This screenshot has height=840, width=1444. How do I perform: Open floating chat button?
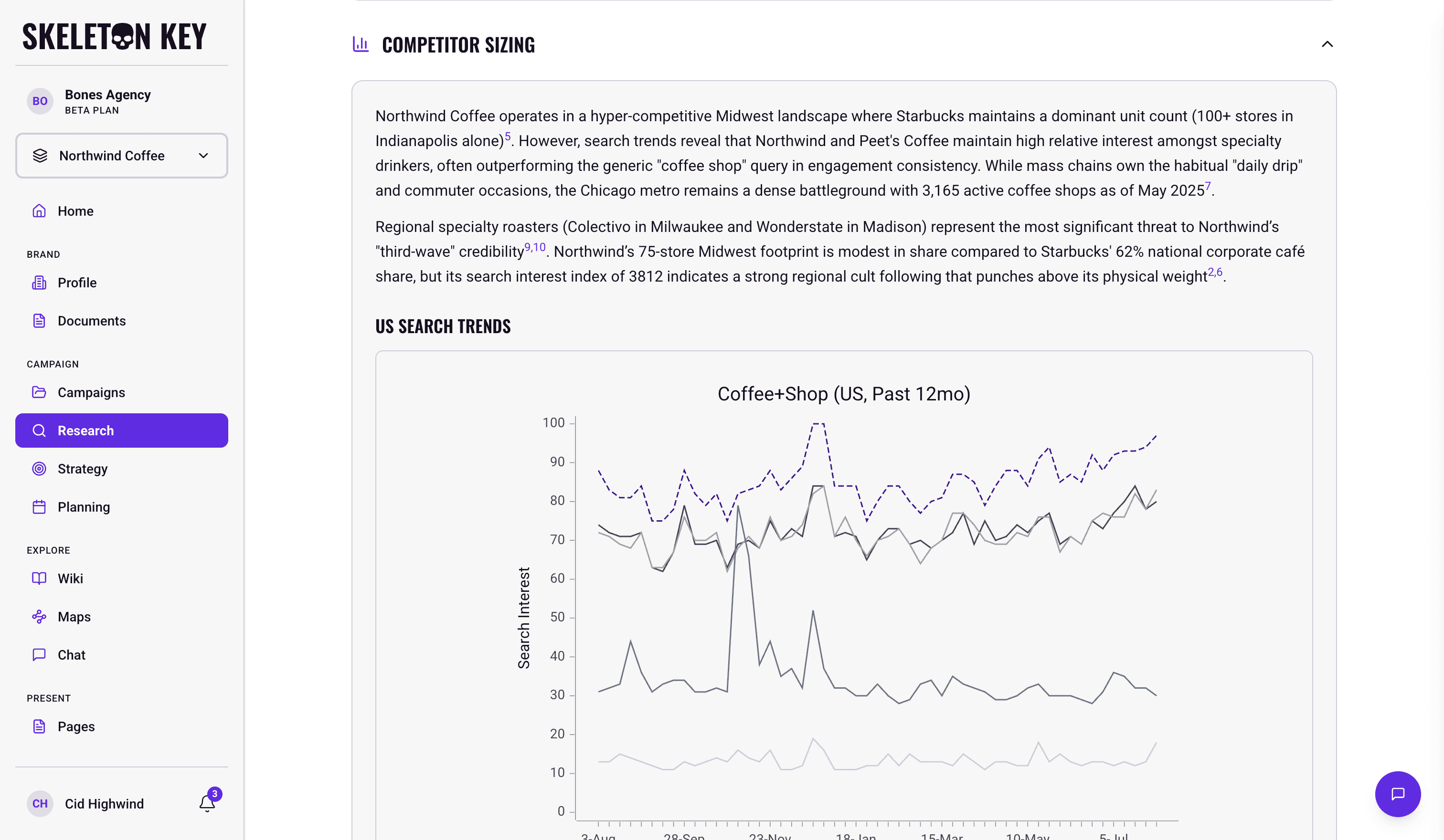pyautogui.click(x=1398, y=794)
